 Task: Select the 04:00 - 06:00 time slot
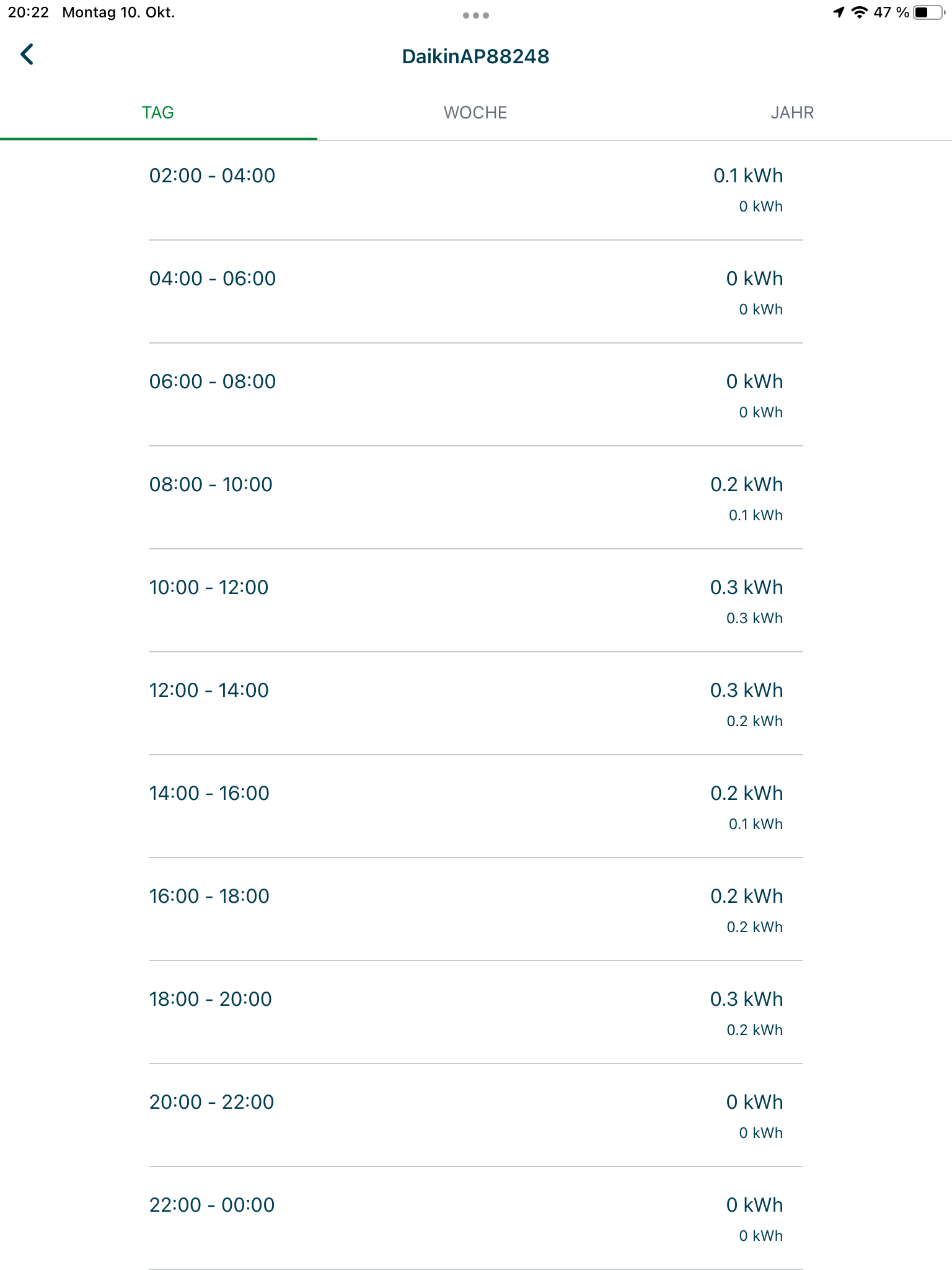click(476, 292)
